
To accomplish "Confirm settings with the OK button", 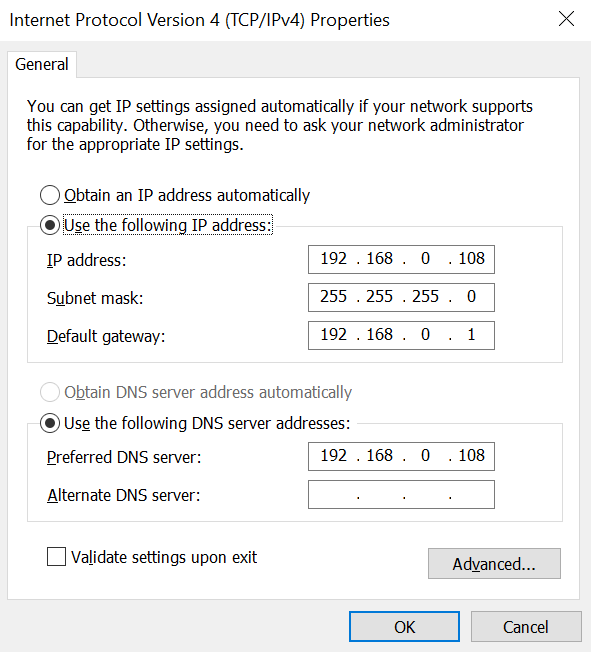I will click(404, 627).
